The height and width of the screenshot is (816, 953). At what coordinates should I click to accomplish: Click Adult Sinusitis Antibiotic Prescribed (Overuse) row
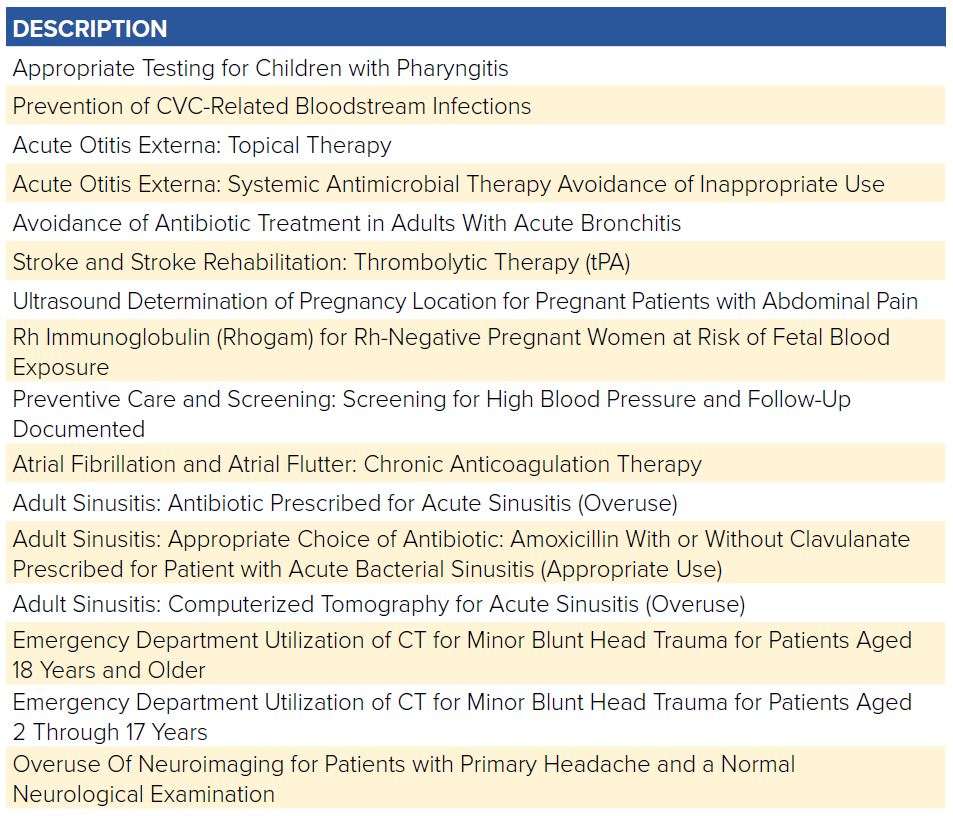[x=476, y=502]
